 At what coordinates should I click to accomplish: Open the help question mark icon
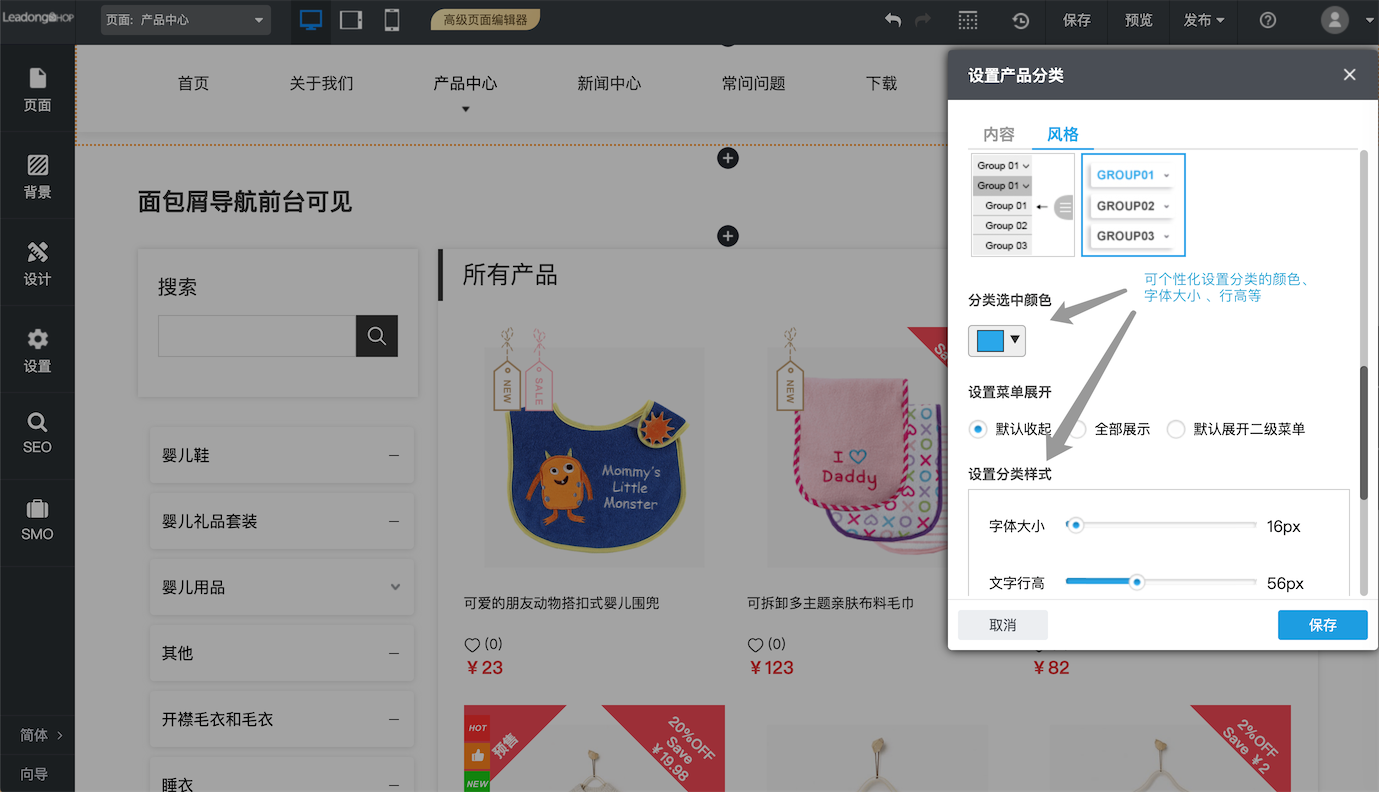pyautogui.click(x=1268, y=20)
